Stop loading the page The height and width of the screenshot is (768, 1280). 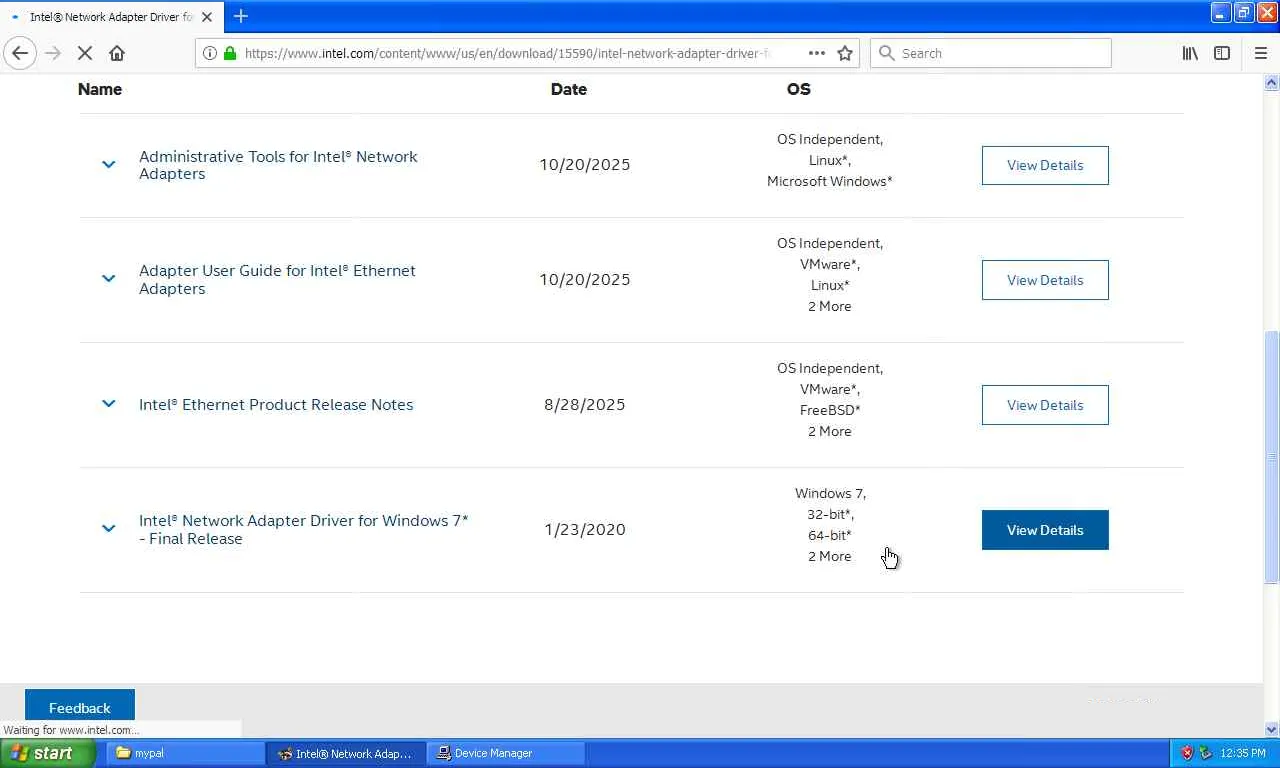[x=85, y=53]
